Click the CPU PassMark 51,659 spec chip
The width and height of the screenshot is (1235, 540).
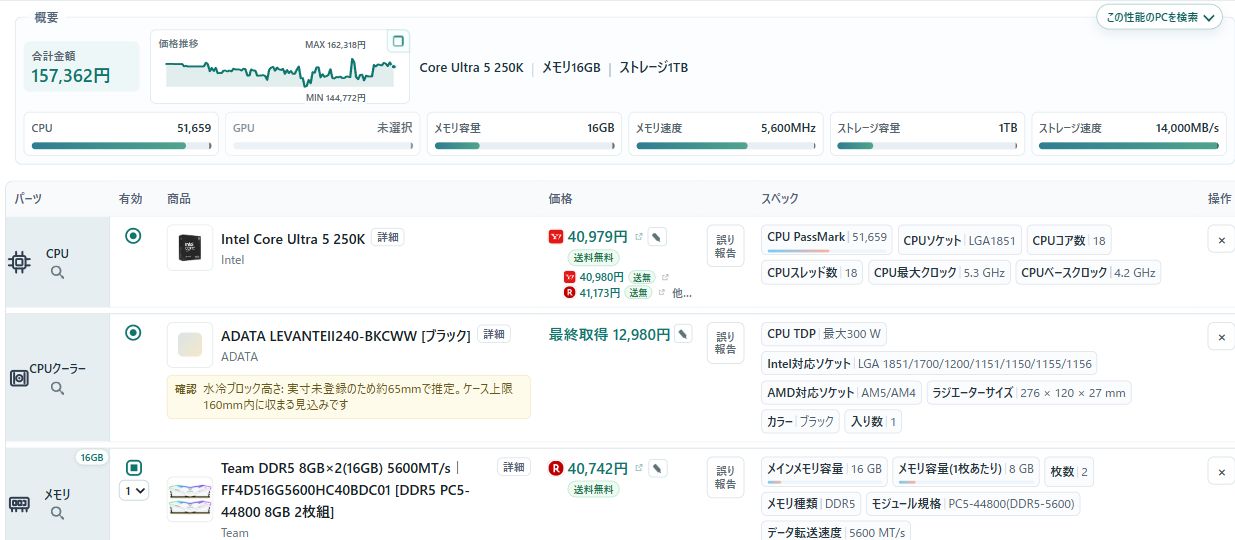click(827, 239)
